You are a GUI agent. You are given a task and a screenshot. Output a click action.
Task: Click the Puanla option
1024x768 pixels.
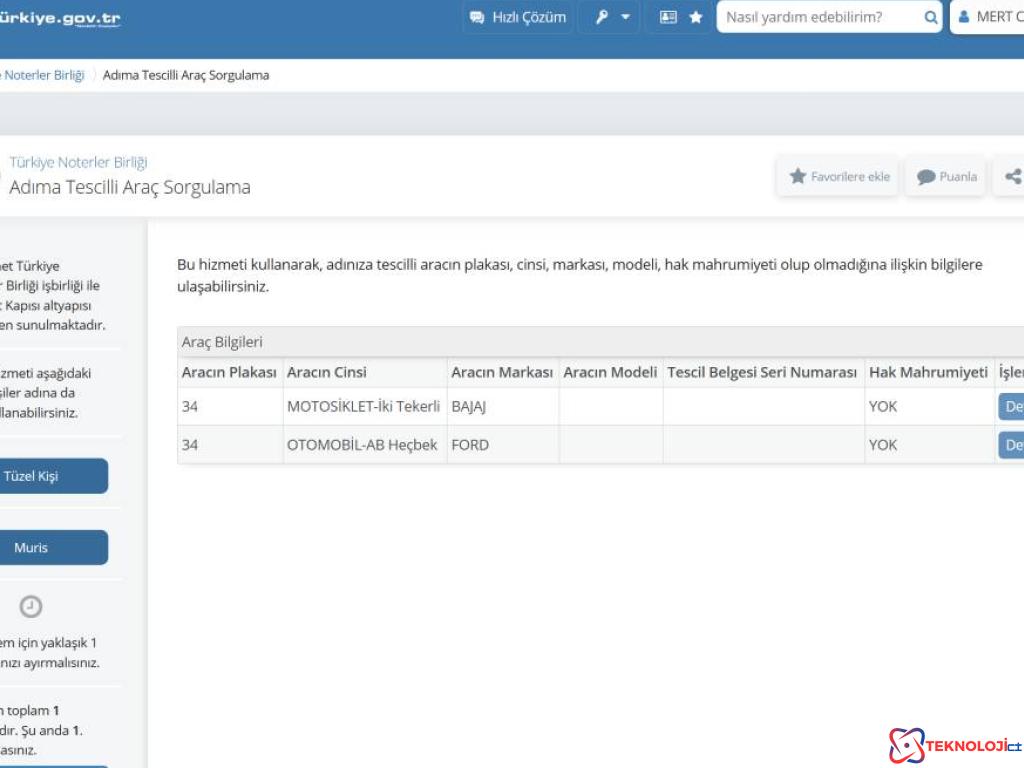coord(944,176)
